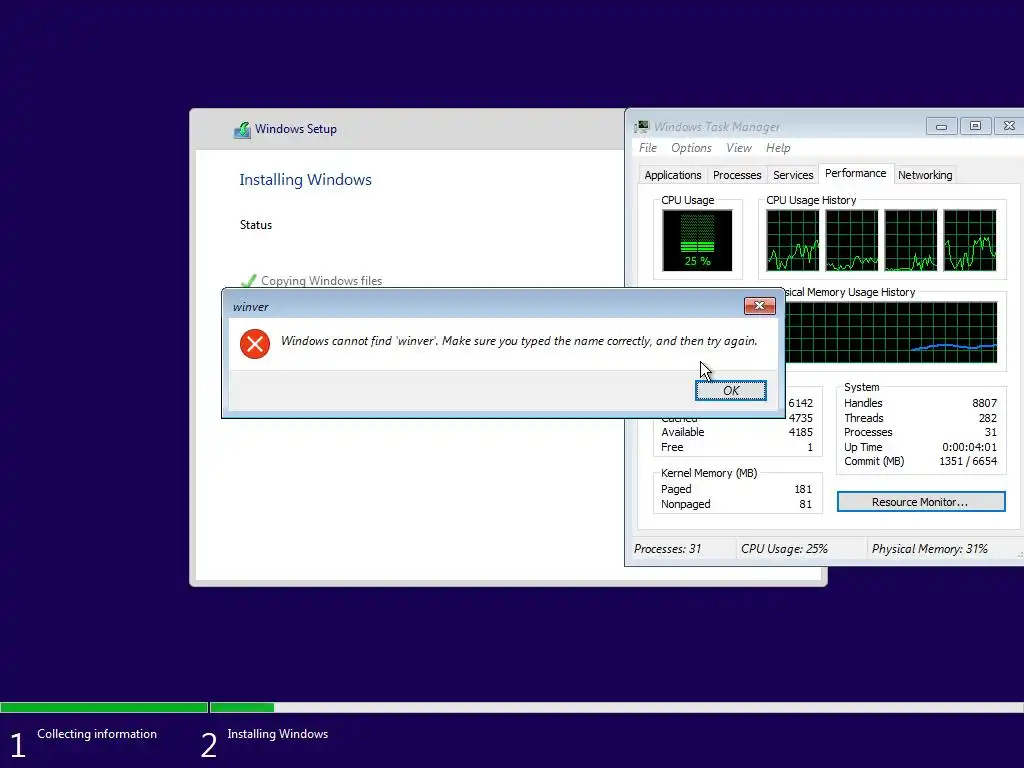Click the Commit (MB) value 1351 / 6654
Screen dimensions: 1024x768
pos(968,461)
